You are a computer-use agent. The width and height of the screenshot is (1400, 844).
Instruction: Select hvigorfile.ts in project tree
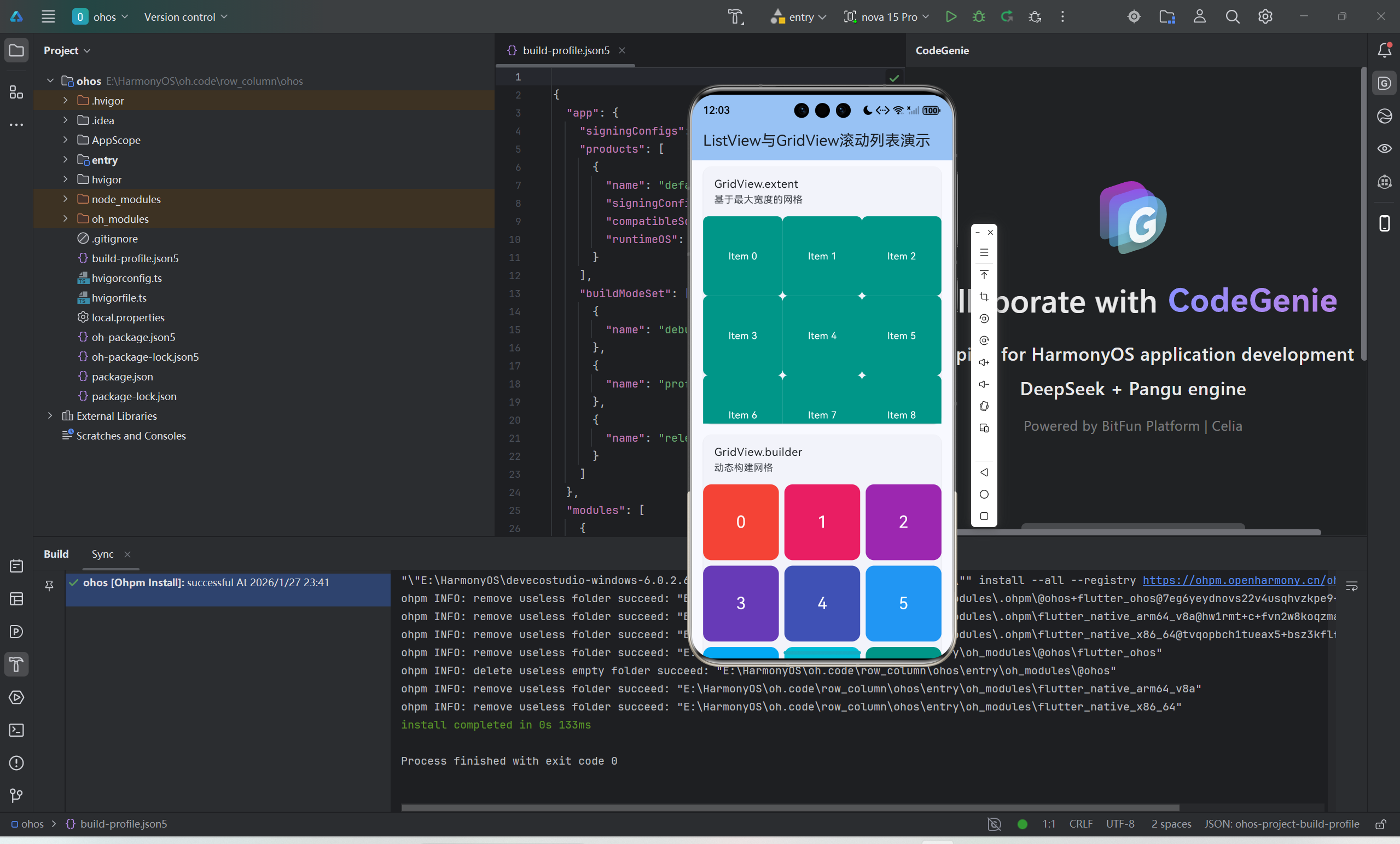pos(119,298)
